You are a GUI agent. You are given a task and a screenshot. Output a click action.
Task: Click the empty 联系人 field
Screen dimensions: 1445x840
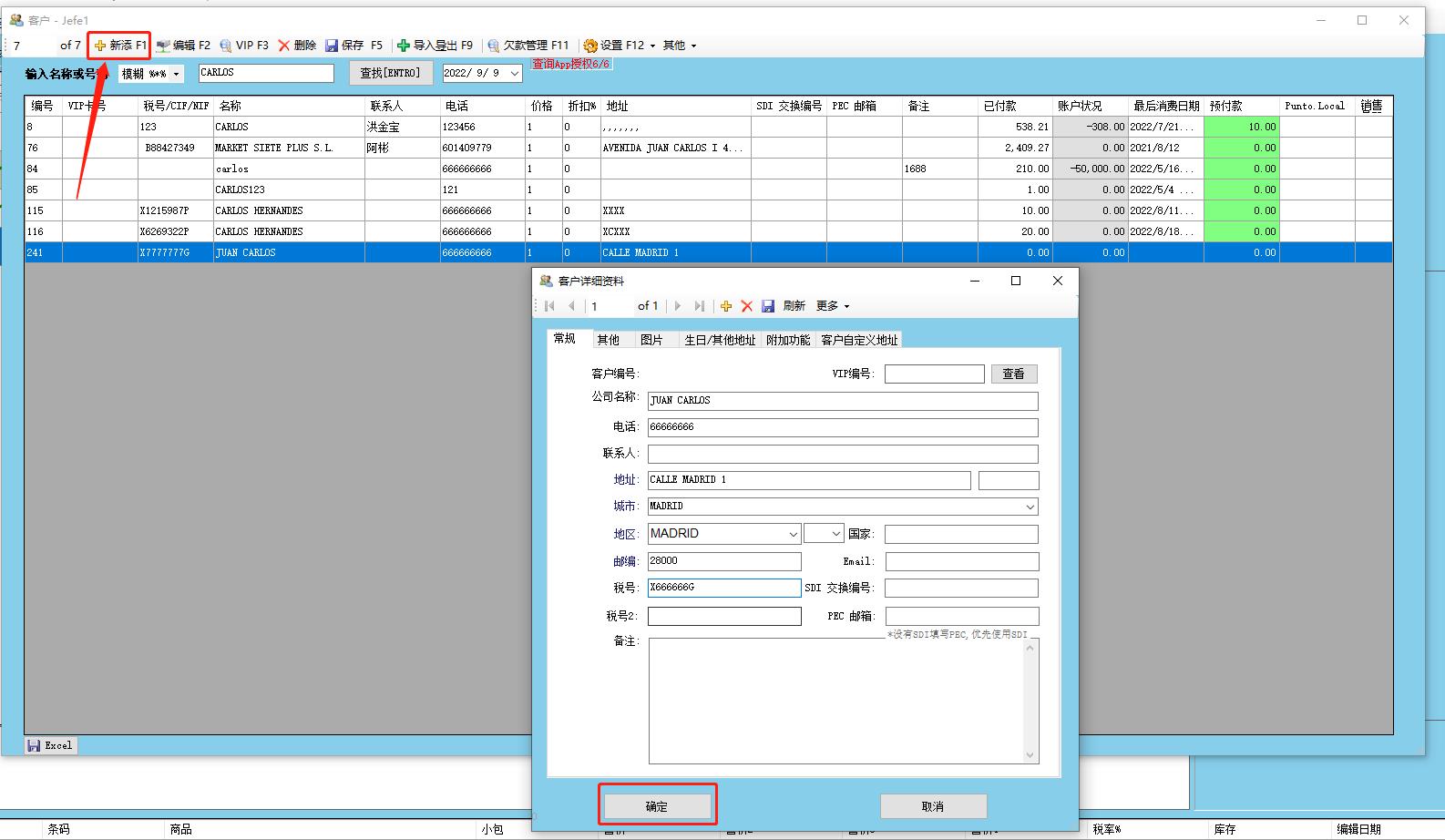pyautogui.click(x=843, y=454)
